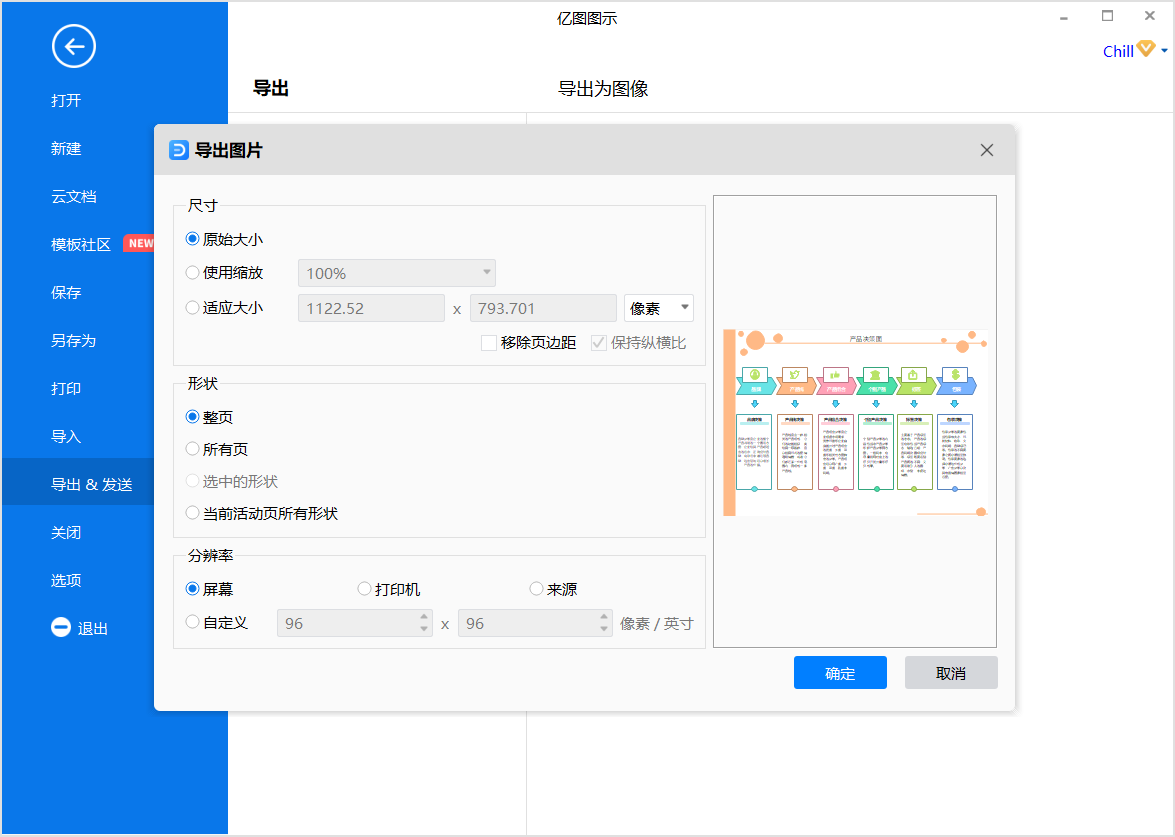This screenshot has width=1175, height=837.
Task: Choose the 打印机 resolution option
Action: click(364, 589)
